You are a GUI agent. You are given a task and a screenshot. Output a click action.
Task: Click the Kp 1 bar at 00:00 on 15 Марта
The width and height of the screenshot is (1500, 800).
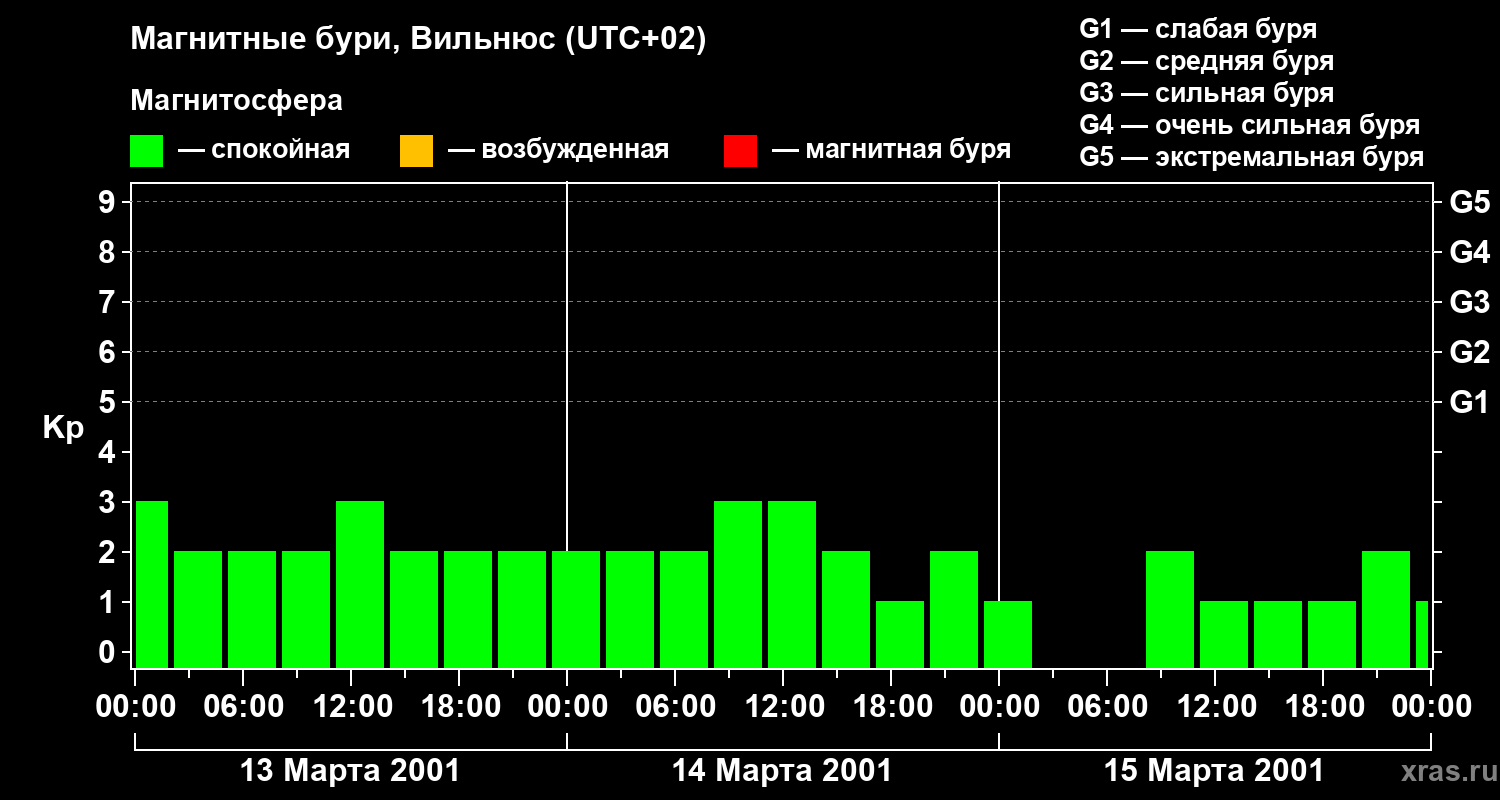[1008, 635]
